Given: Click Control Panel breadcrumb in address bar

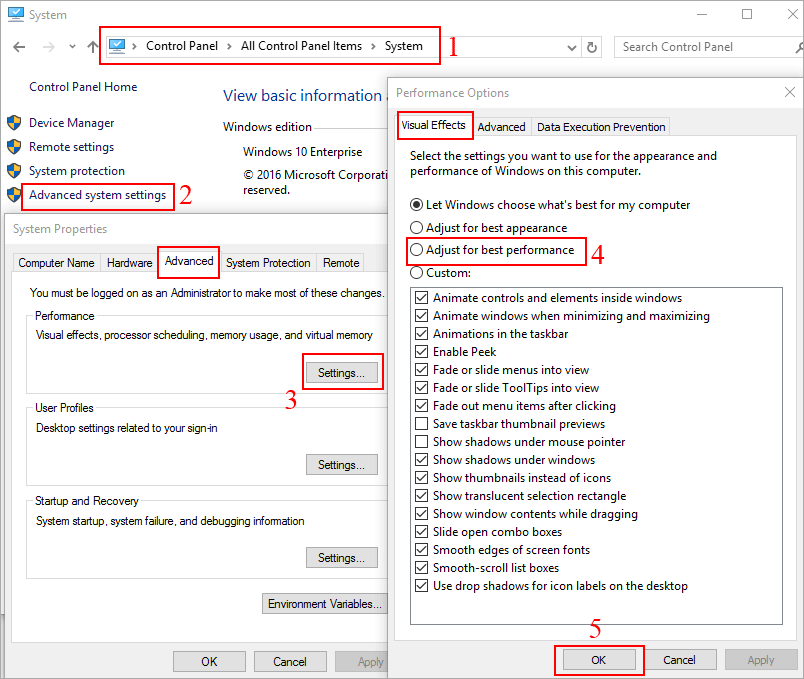Looking at the screenshot, I should pos(182,46).
